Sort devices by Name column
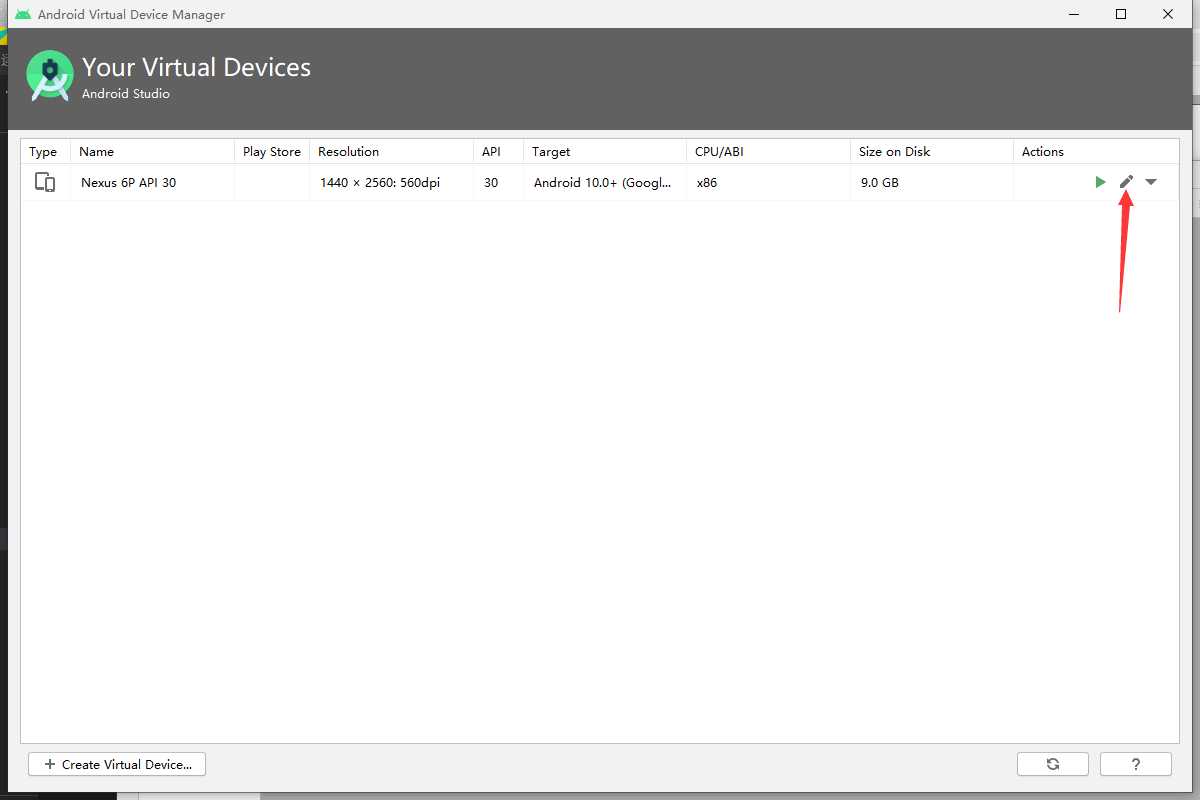This screenshot has width=1200, height=800. (152, 152)
